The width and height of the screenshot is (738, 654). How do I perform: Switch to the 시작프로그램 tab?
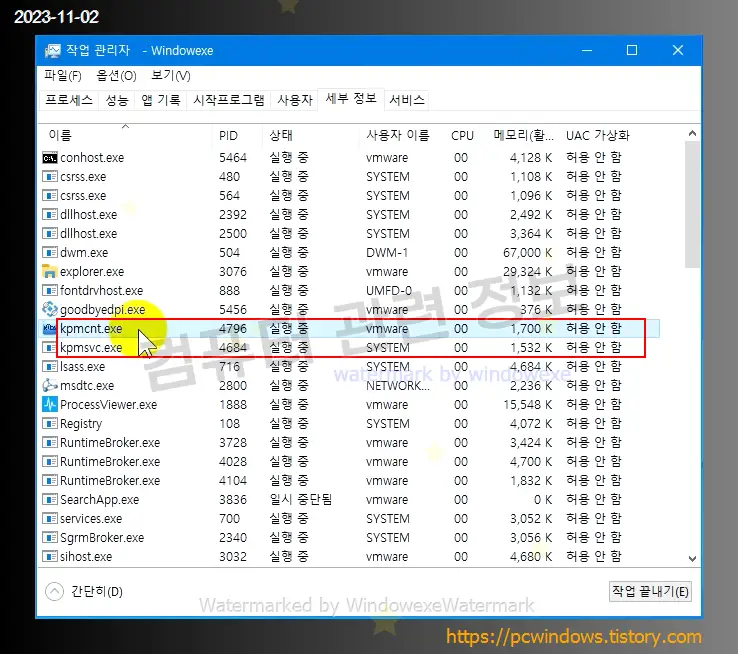click(229, 100)
